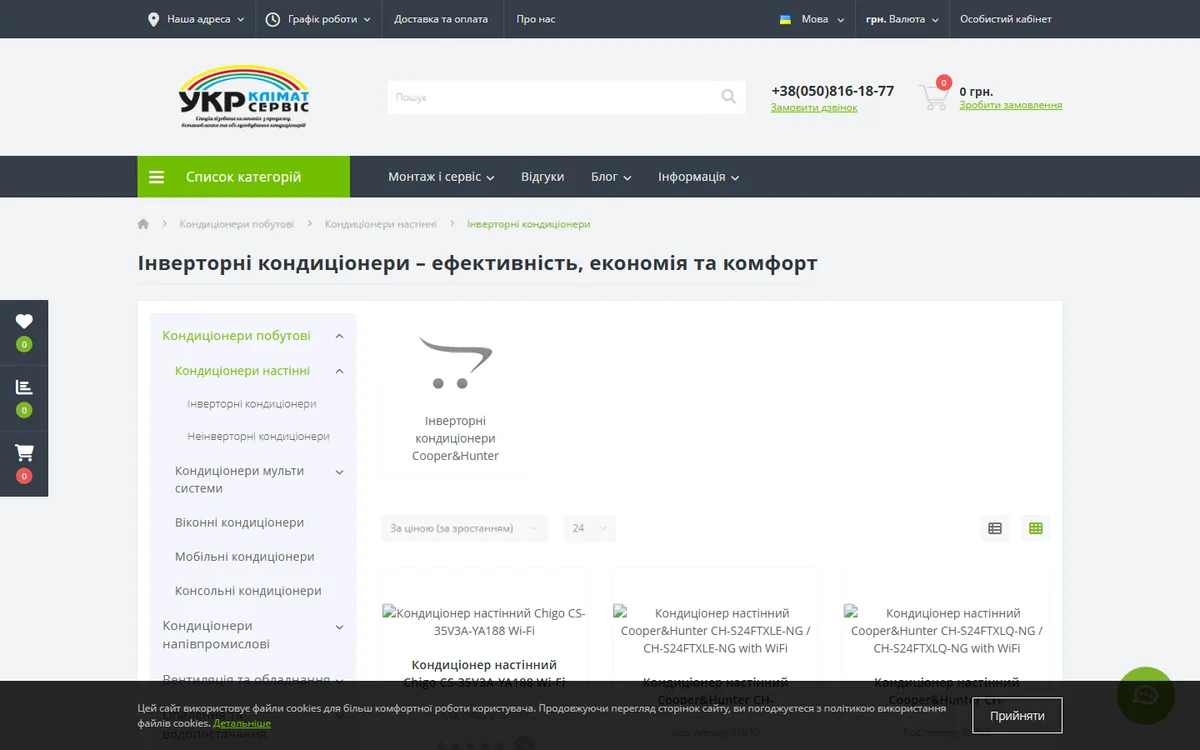This screenshot has height=750, width=1200.
Task: Click the Список категорій button
Action: tap(244, 177)
